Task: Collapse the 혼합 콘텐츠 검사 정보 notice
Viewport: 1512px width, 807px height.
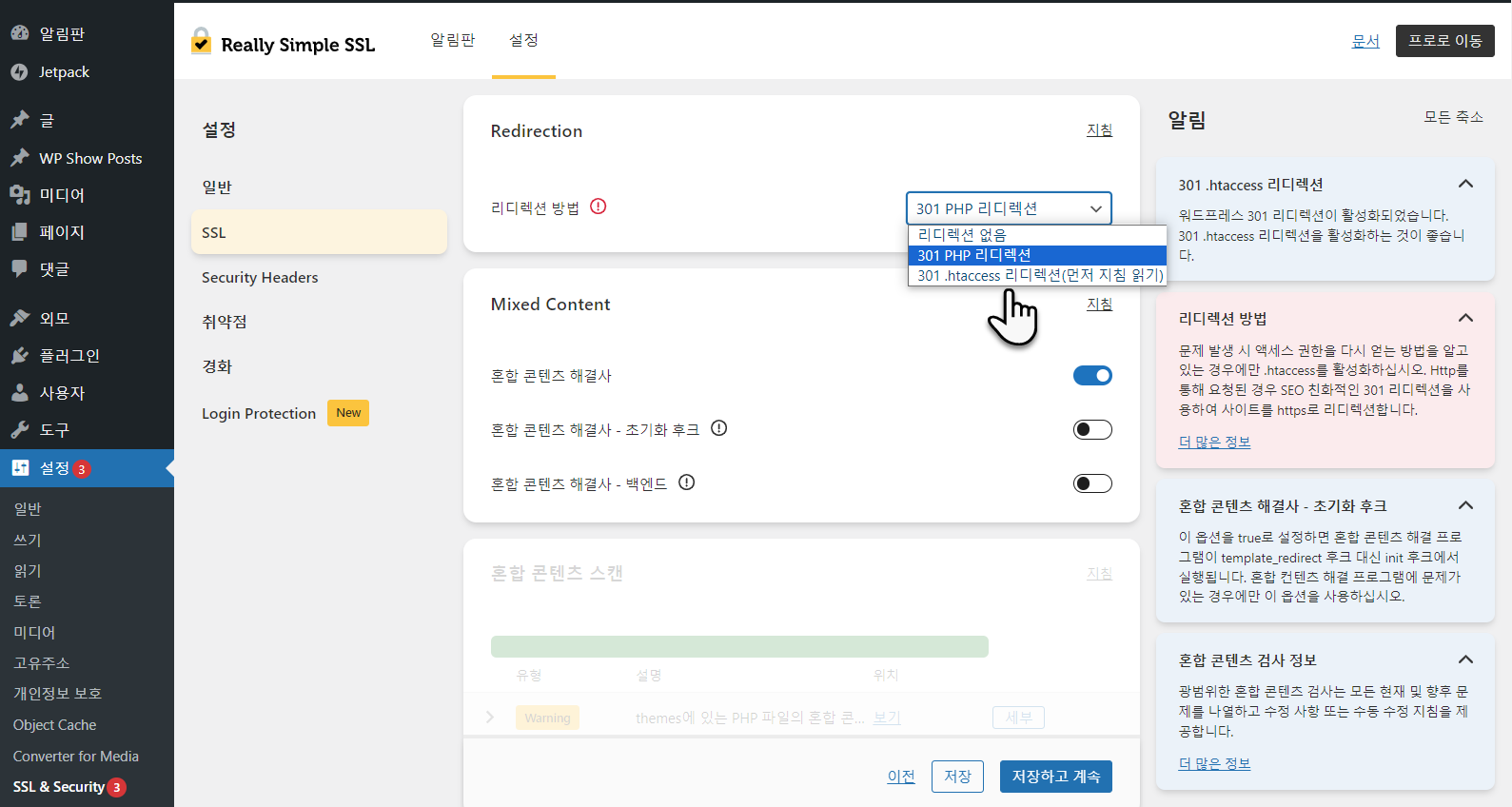Action: coord(1465,659)
